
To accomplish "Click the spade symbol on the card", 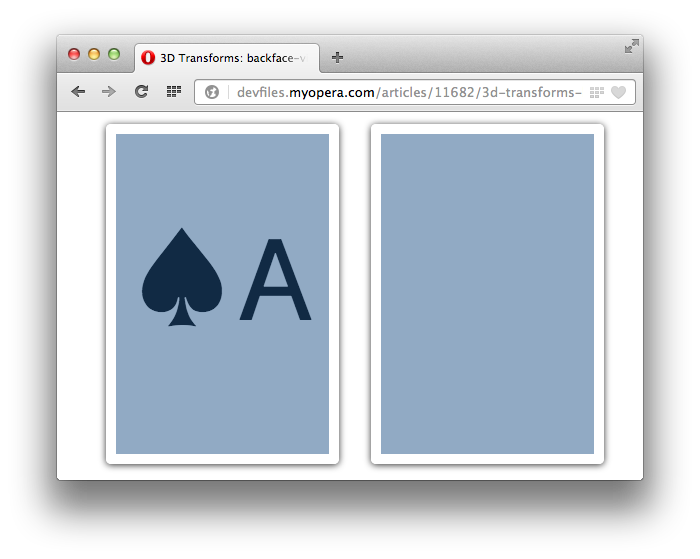I will (x=182, y=277).
